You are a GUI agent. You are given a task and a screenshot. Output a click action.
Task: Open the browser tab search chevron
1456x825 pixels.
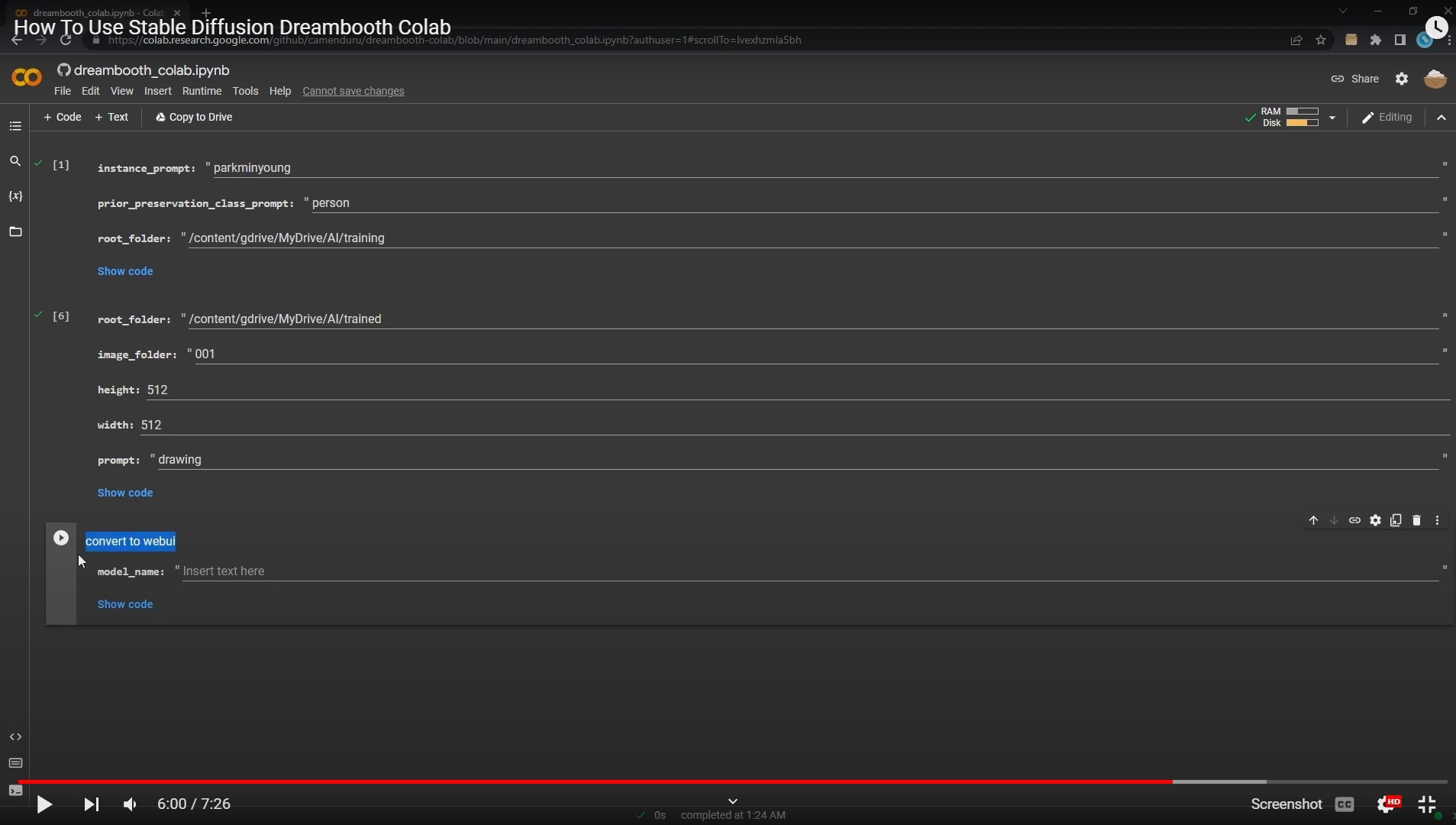pos(1343,11)
